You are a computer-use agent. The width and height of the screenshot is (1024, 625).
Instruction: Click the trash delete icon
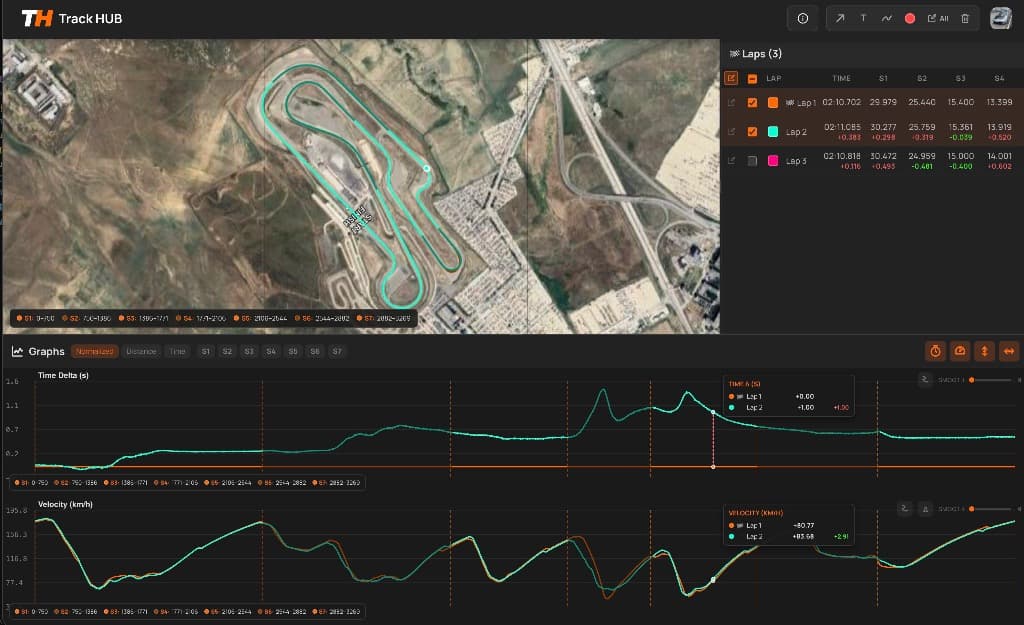(x=964, y=18)
